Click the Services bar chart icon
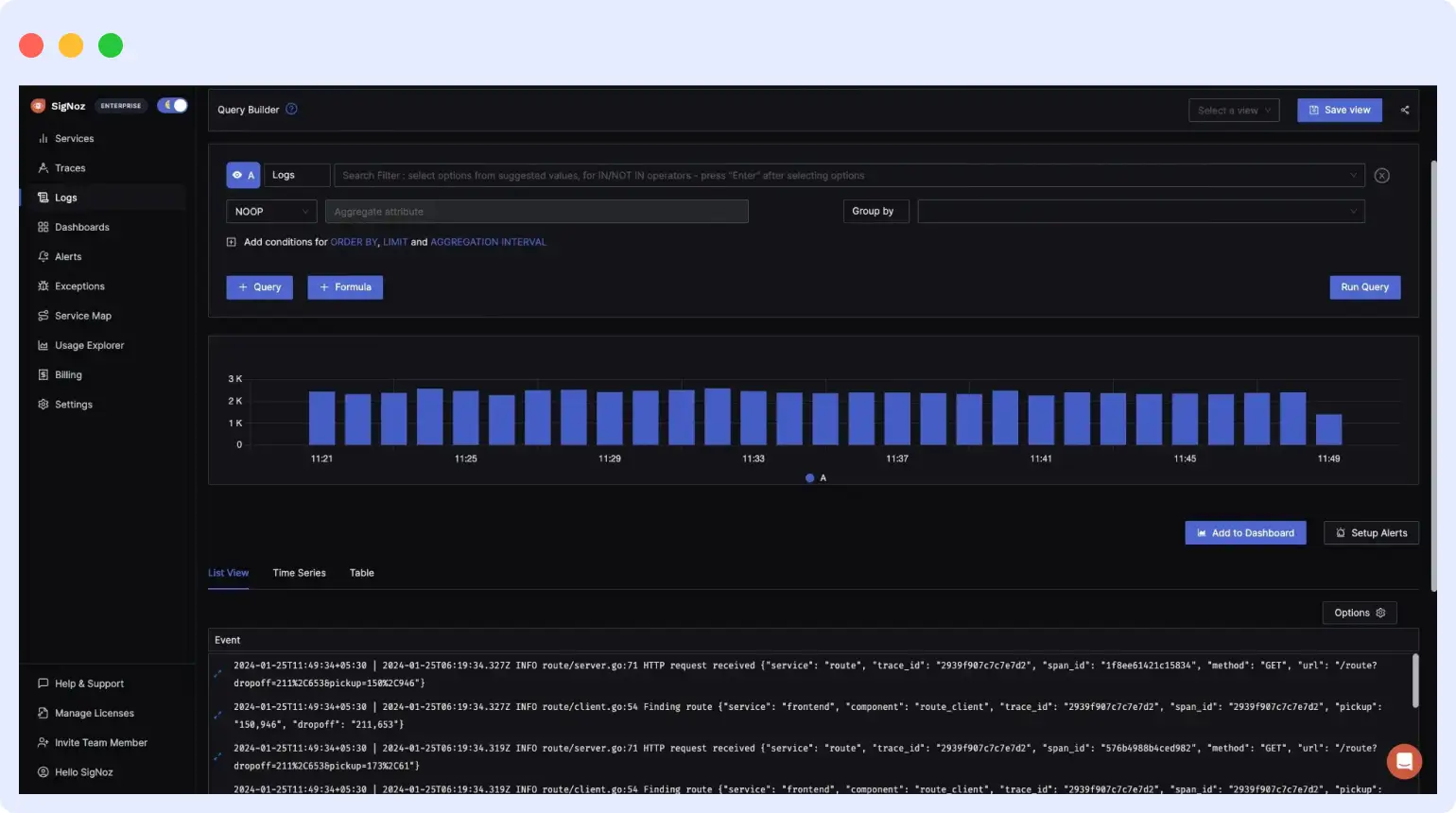Viewport: 1456px width, 813px height. pyautogui.click(x=43, y=139)
